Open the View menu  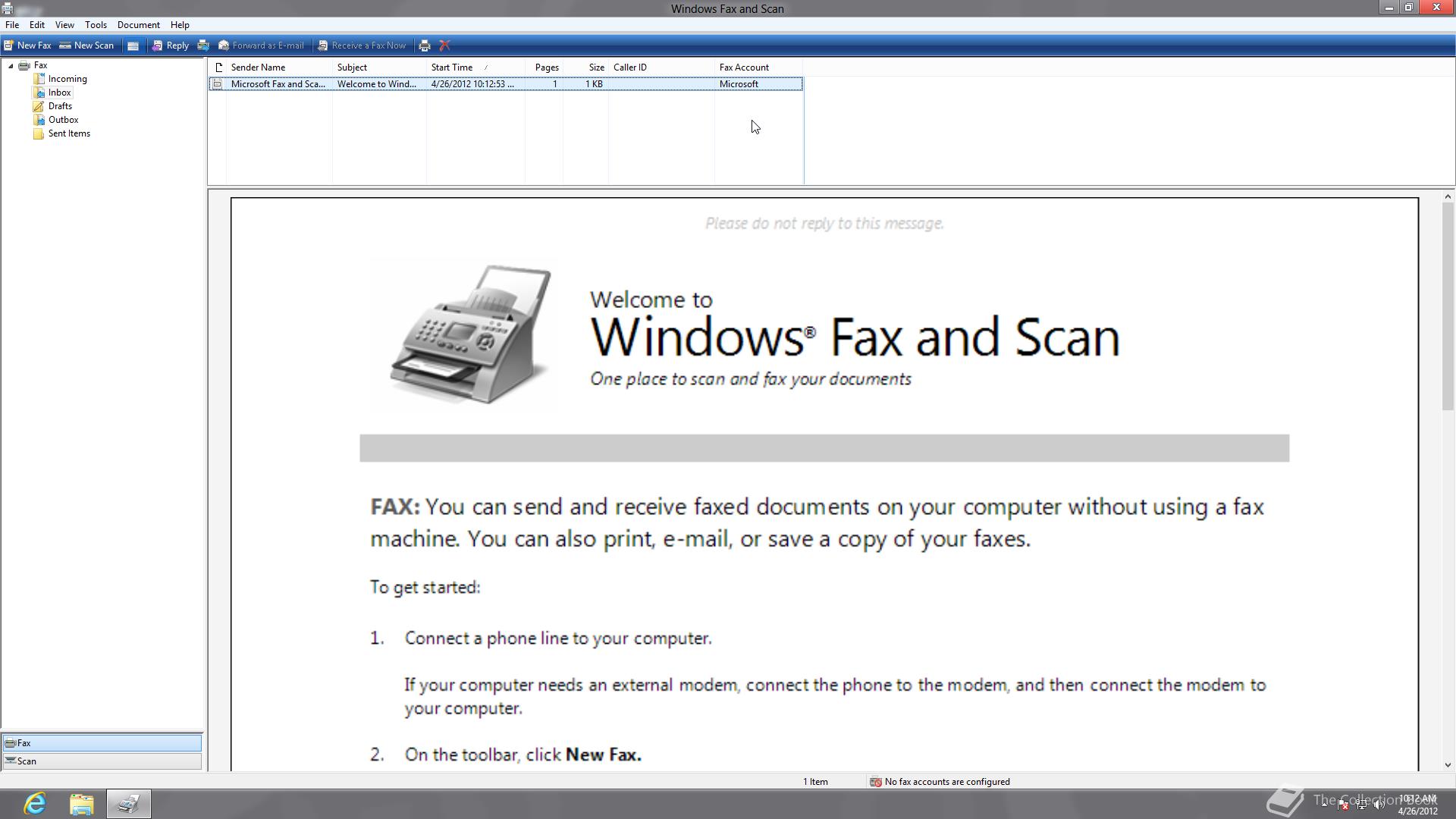click(64, 25)
